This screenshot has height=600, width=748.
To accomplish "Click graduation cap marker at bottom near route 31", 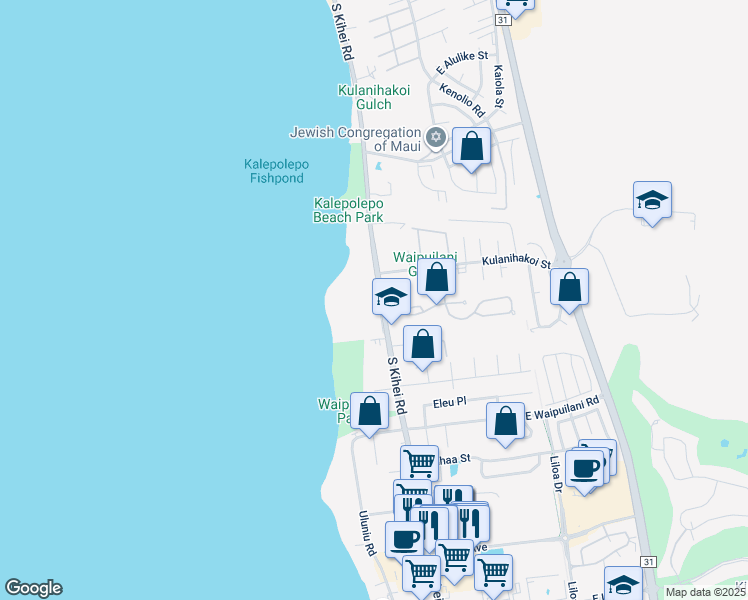I will click(x=623, y=583).
